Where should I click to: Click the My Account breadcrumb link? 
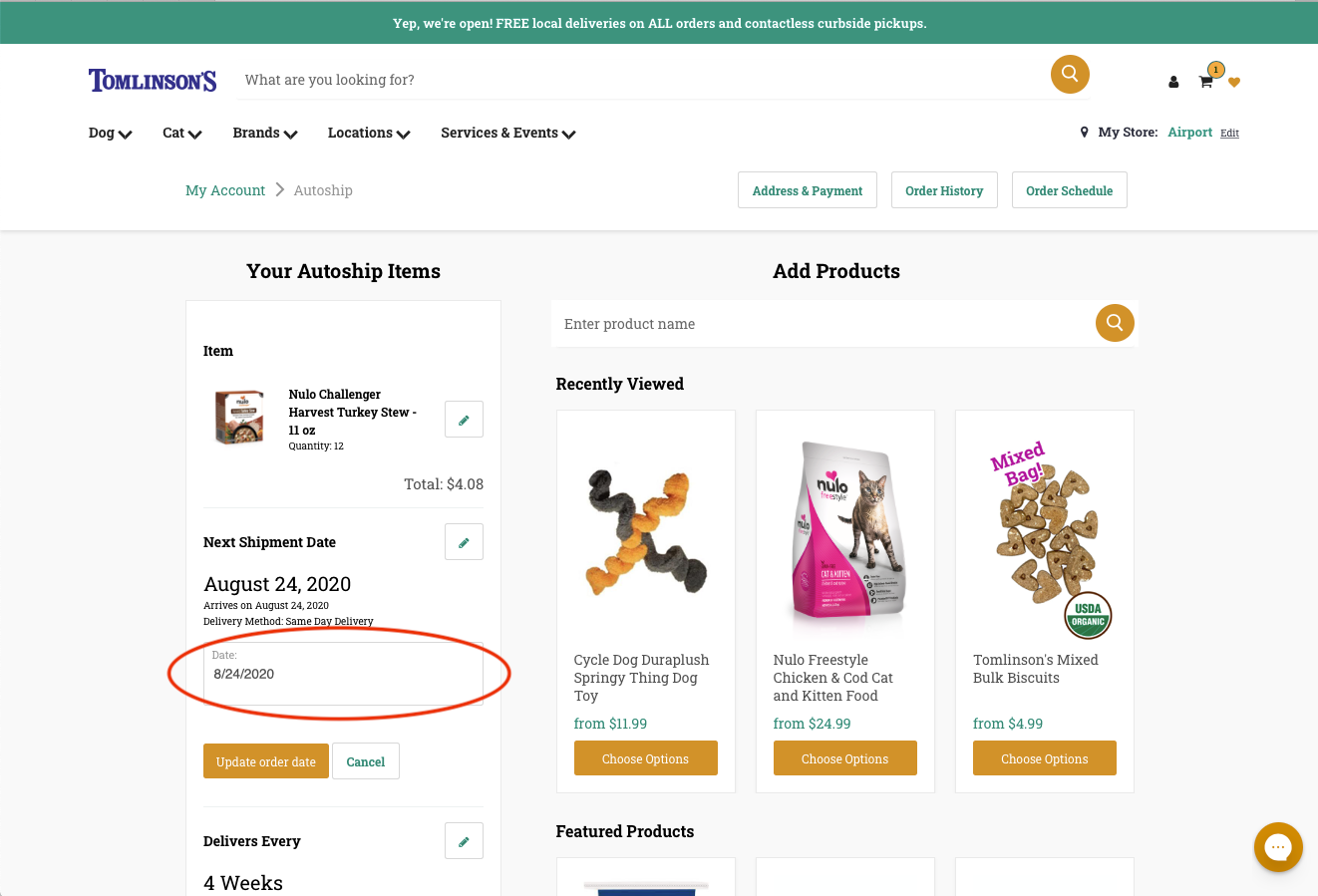[225, 190]
